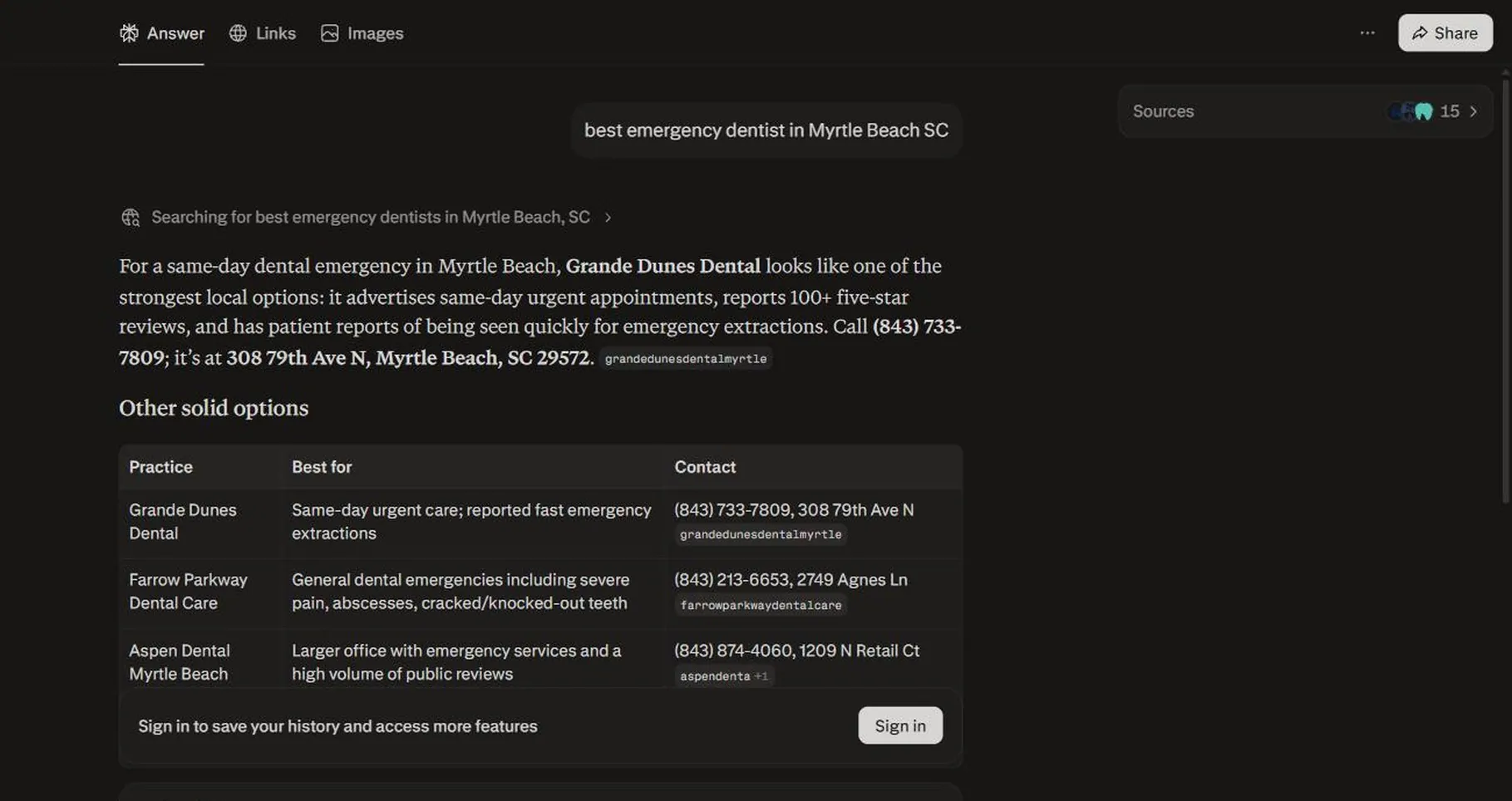Viewport: 1512px width, 801px height.
Task: Sign in using the Sign in button
Action: (x=900, y=725)
